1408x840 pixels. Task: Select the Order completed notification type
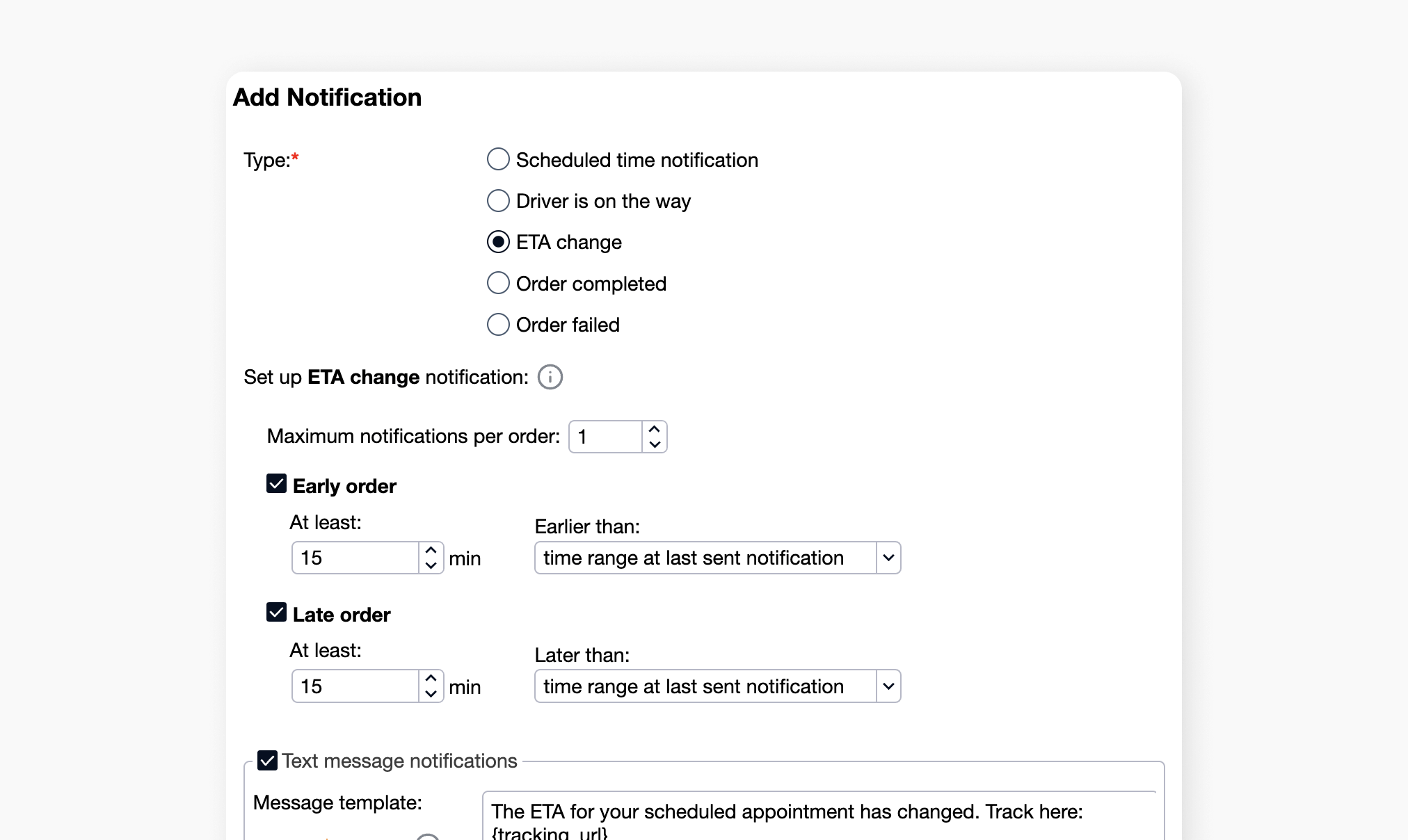[x=498, y=282]
